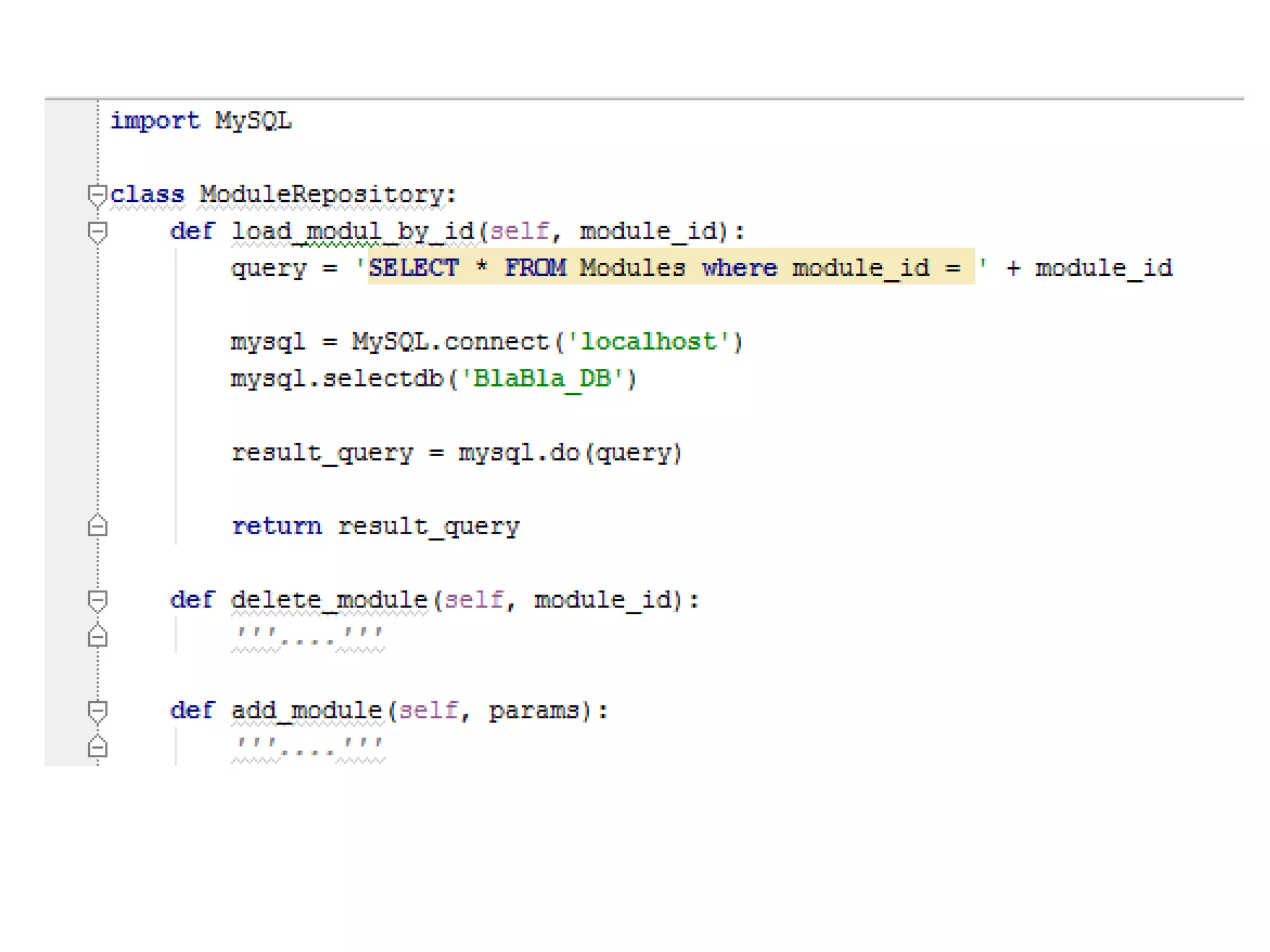Click MySQL.connect method call
Screen dimensions: 1270x952
pyautogui.click(x=450, y=342)
